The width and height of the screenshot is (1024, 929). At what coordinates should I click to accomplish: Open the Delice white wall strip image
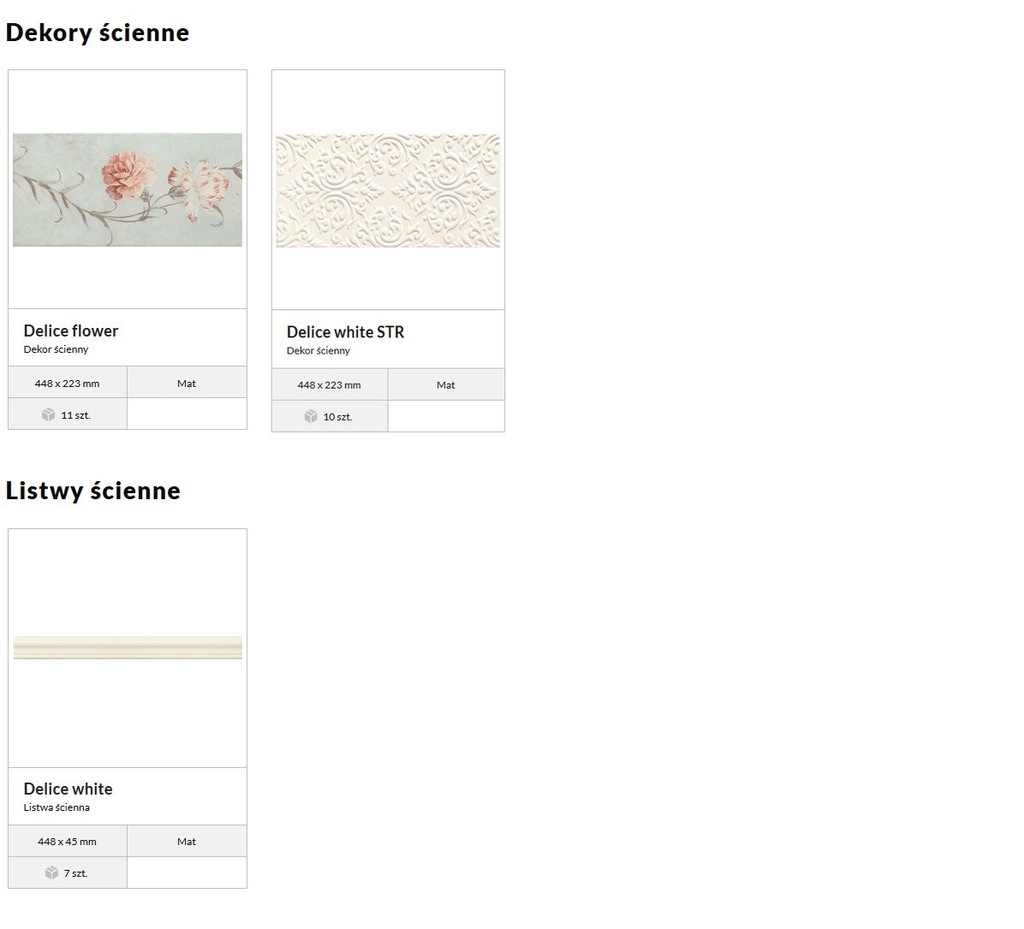coord(127,648)
